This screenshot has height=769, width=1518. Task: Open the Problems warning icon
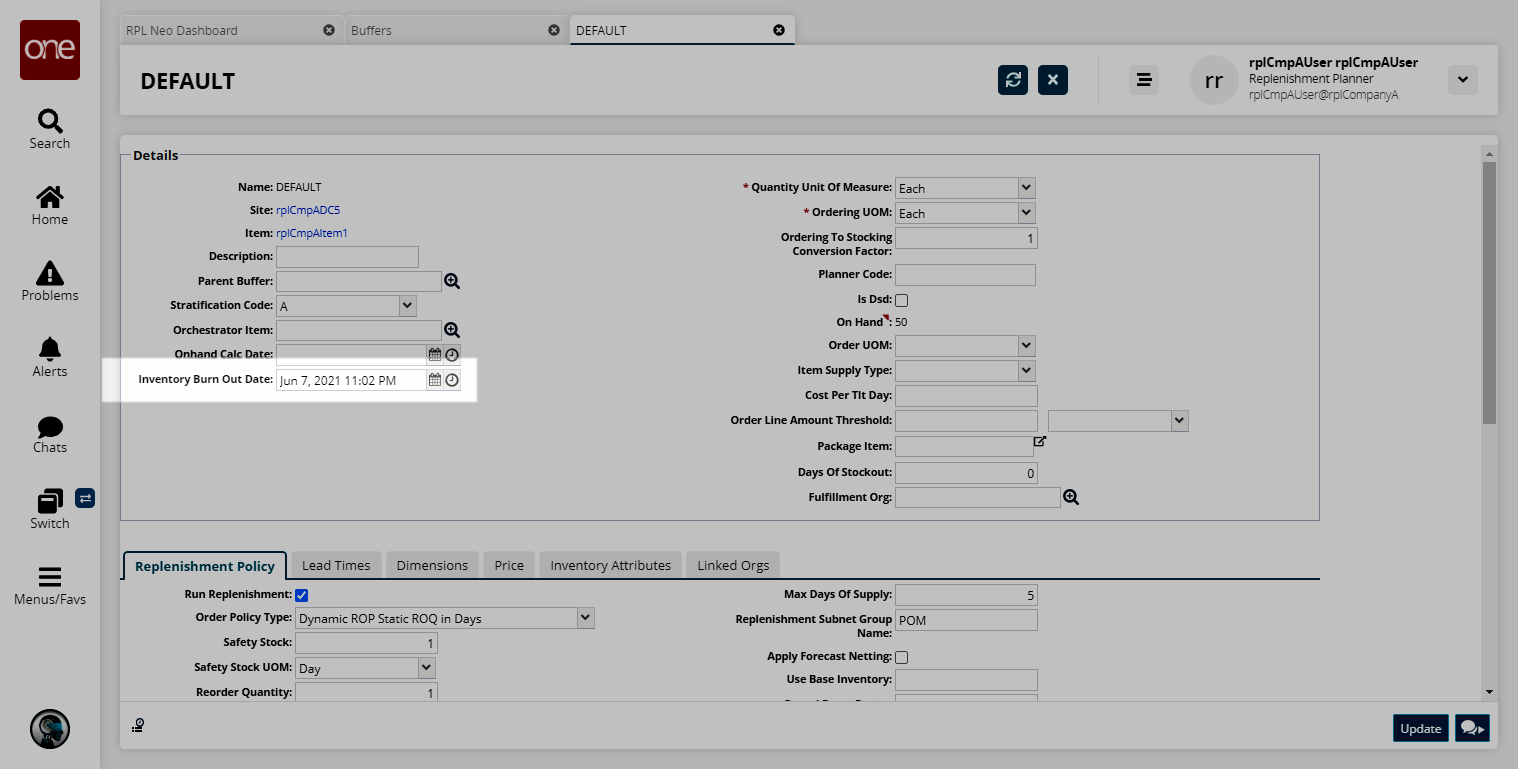[x=49, y=274]
